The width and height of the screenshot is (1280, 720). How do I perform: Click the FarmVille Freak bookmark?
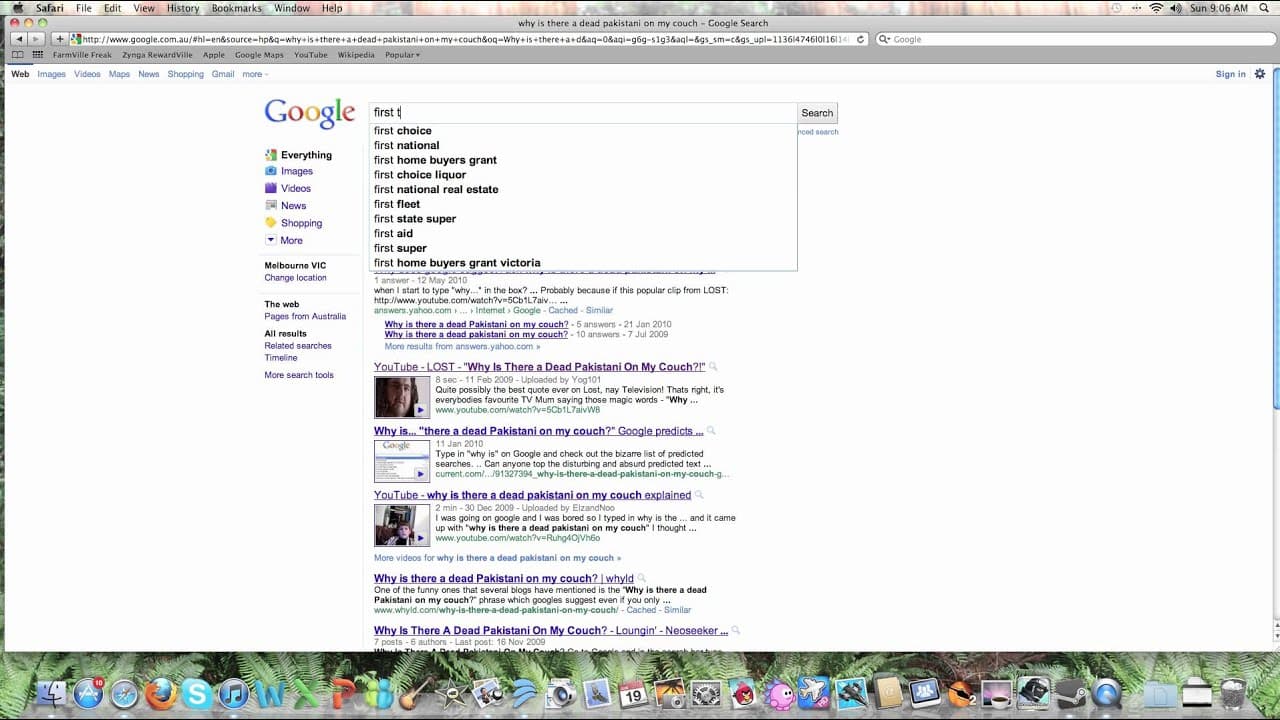(82, 55)
